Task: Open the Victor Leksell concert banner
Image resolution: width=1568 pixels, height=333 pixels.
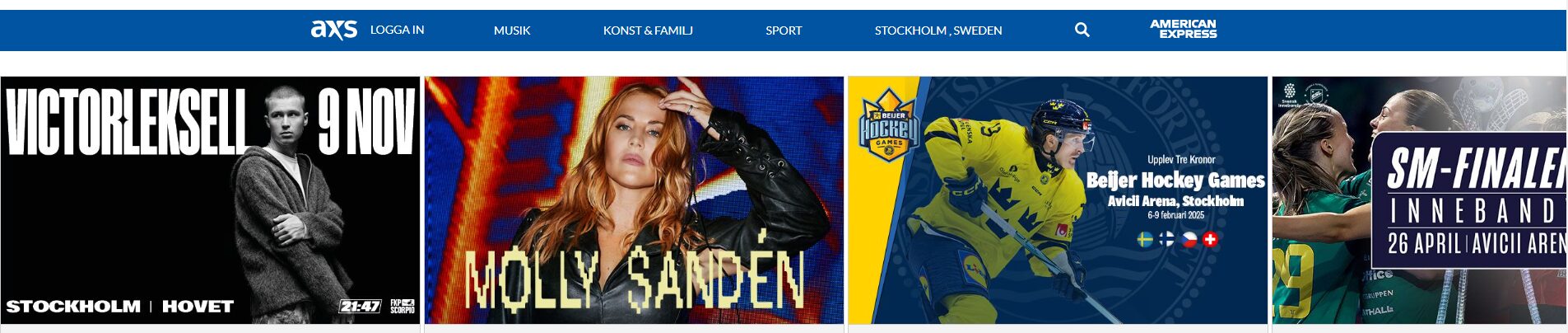Action: 210,200
